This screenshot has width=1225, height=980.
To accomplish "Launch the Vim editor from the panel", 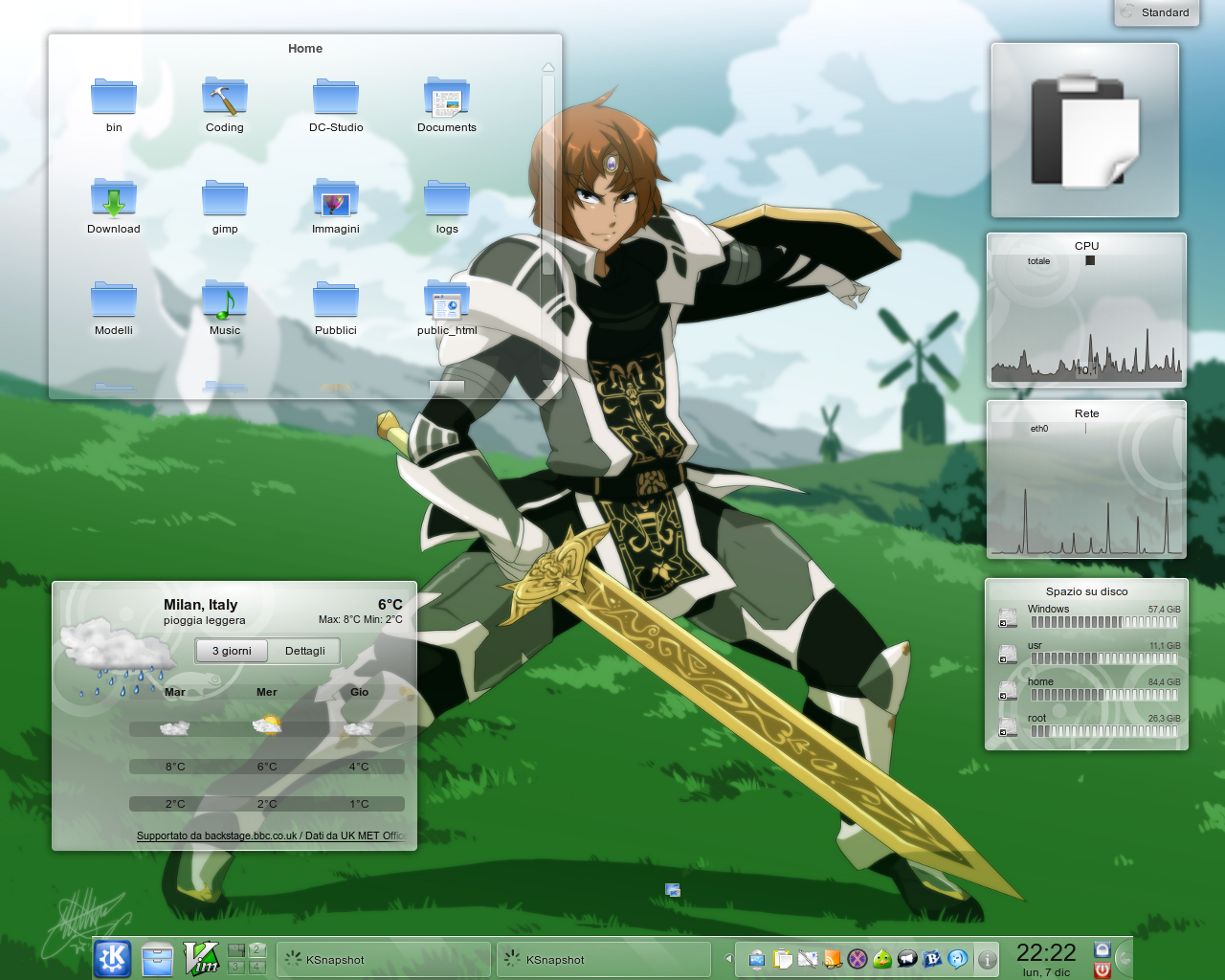I will click(201, 958).
